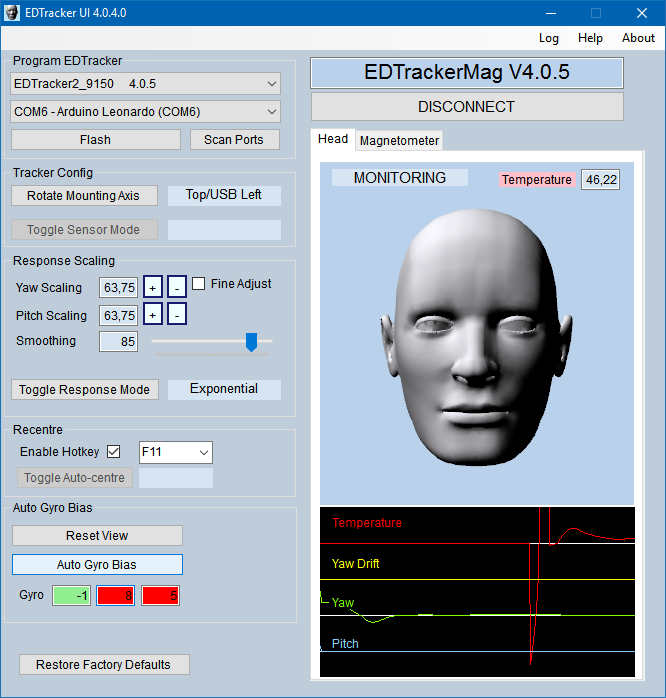Click the MONITORING status label
666x698 pixels.
pyautogui.click(x=400, y=178)
